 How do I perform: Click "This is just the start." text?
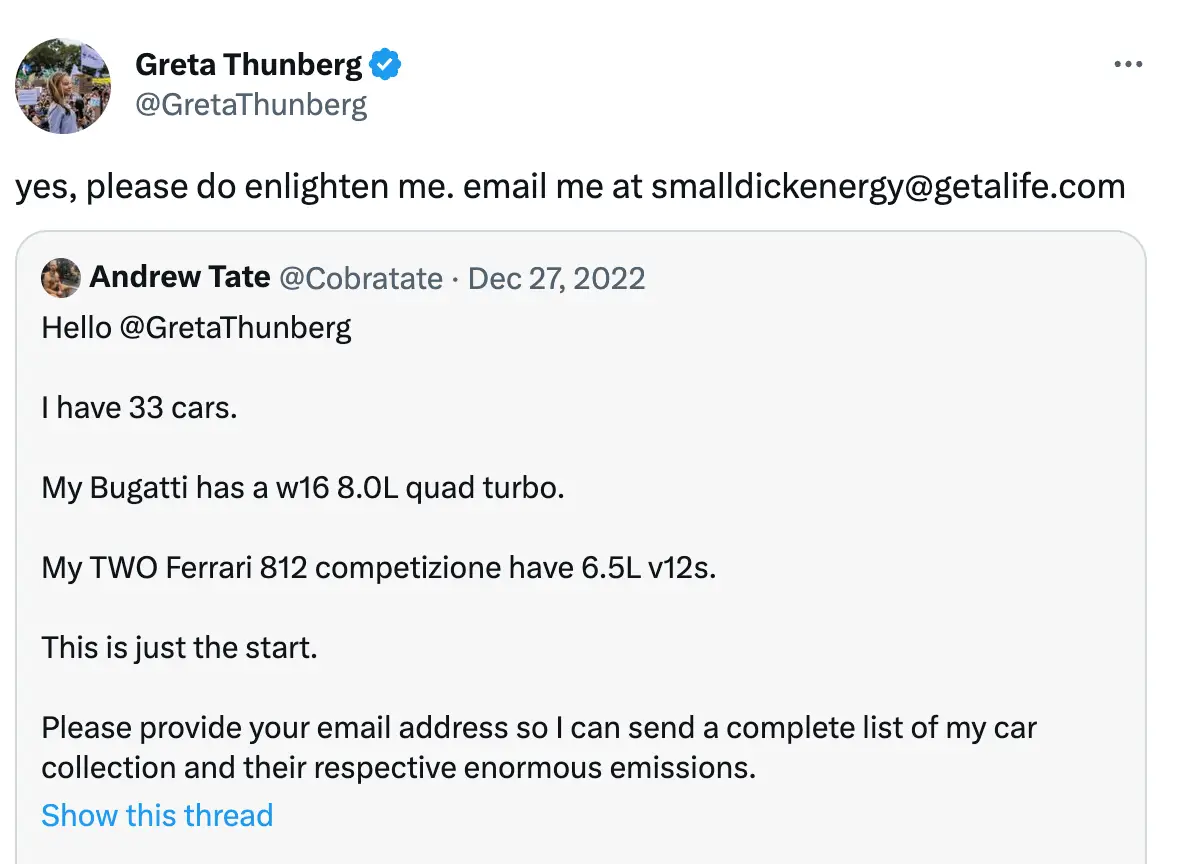[x=179, y=648]
